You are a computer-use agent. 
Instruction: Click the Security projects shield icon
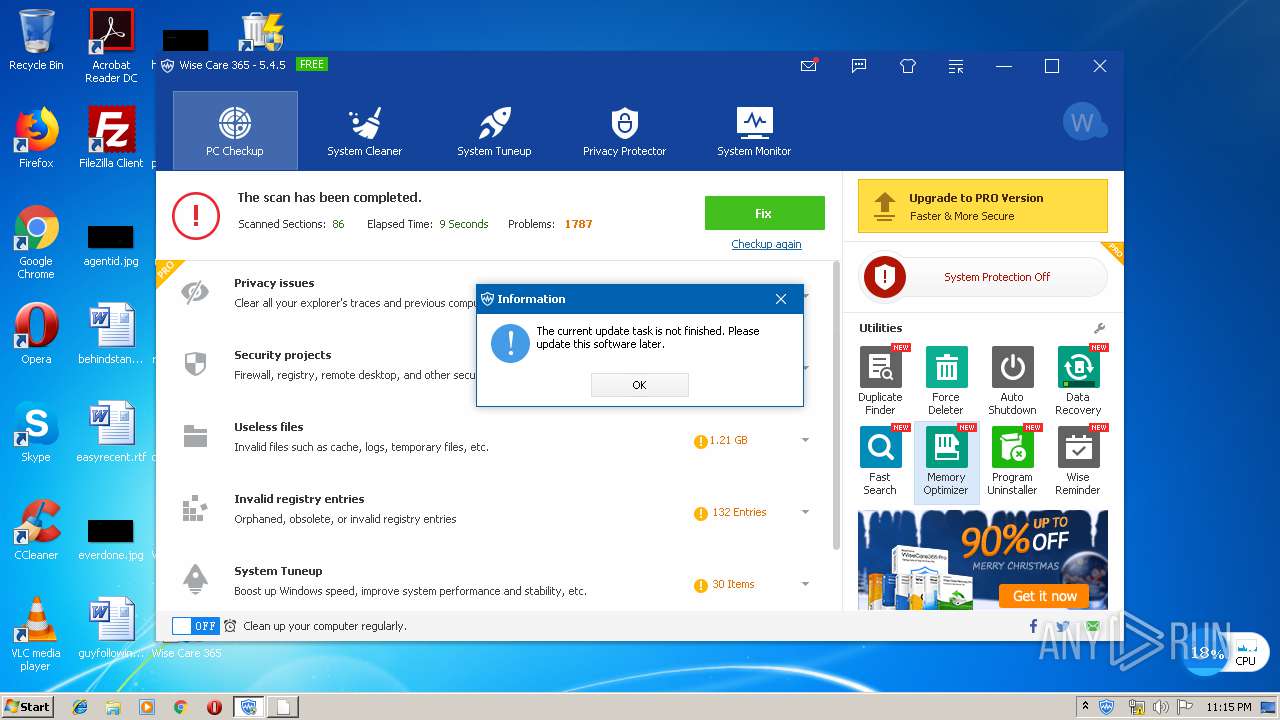[195, 364]
